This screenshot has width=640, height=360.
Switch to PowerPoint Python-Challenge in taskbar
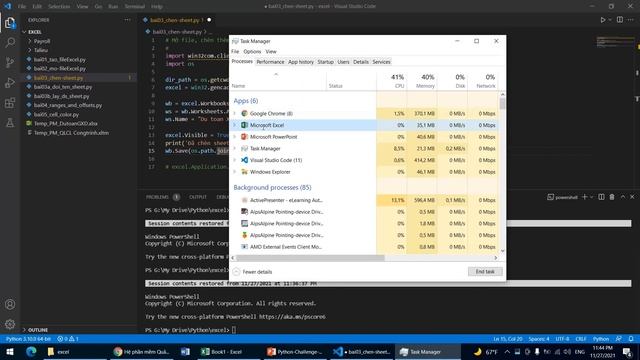pos(294,352)
